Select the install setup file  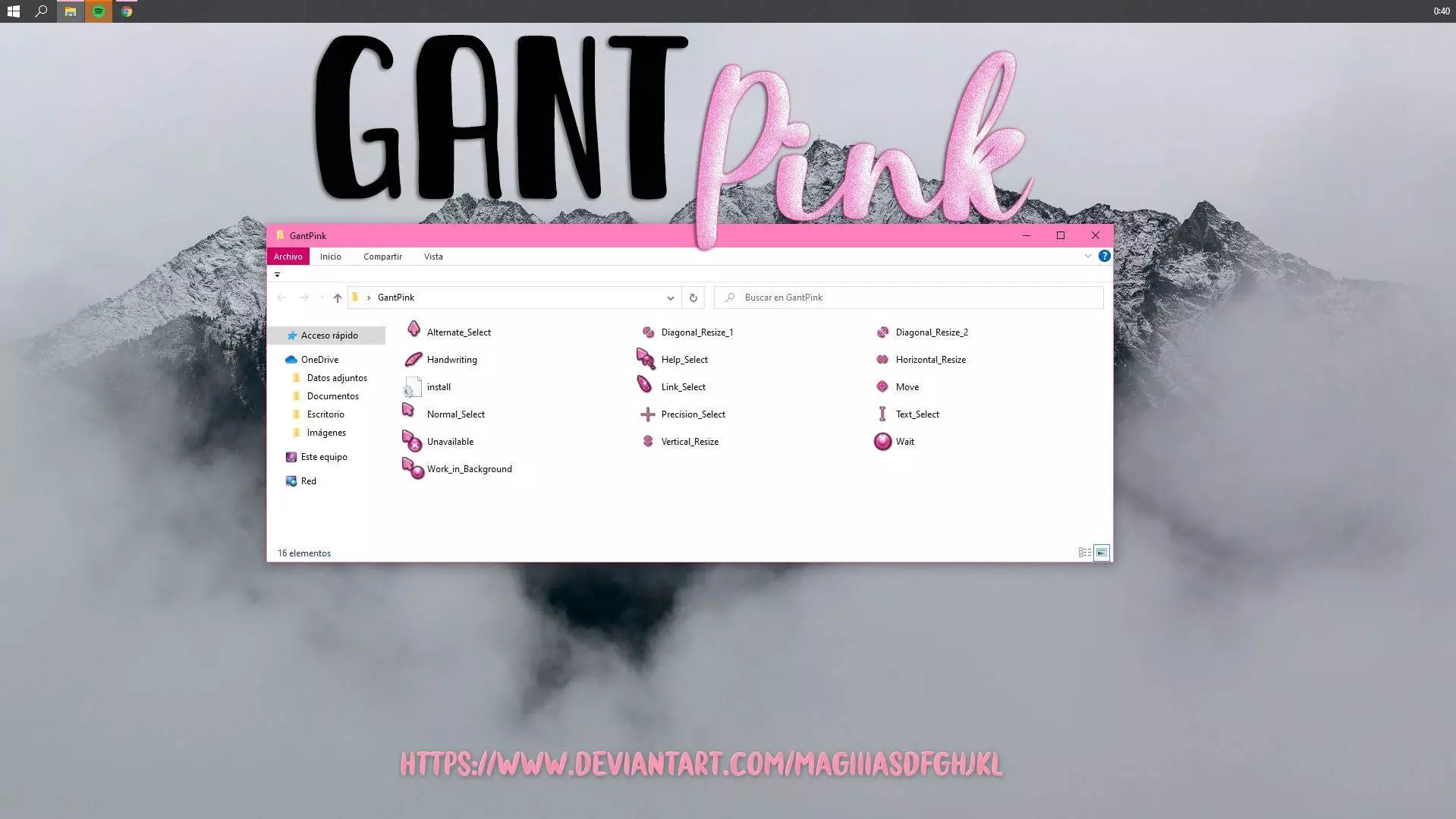pyautogui.click(x=438, y=387)
